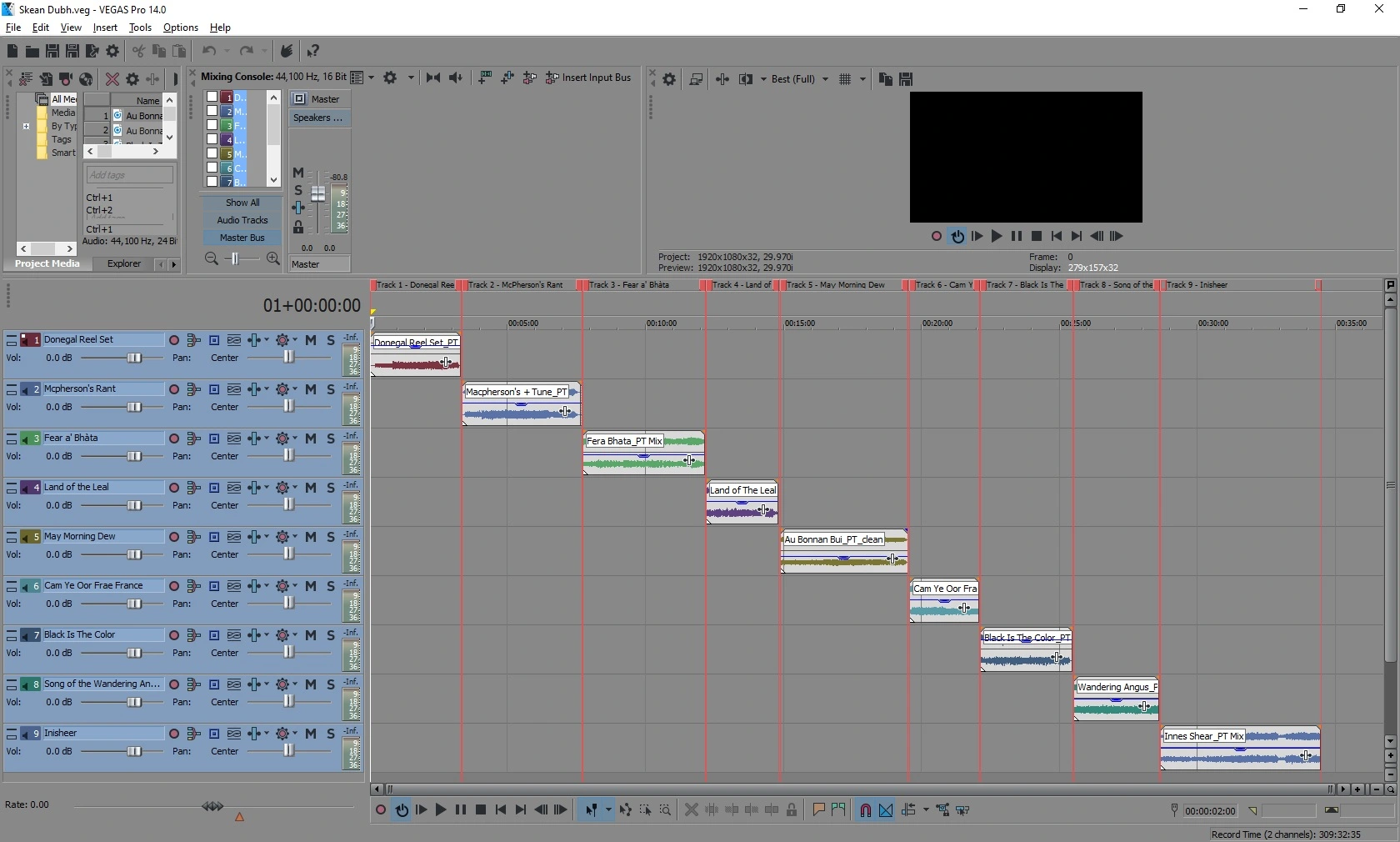Click the Inisheer track pan slider handle

[x=288, y=750]
